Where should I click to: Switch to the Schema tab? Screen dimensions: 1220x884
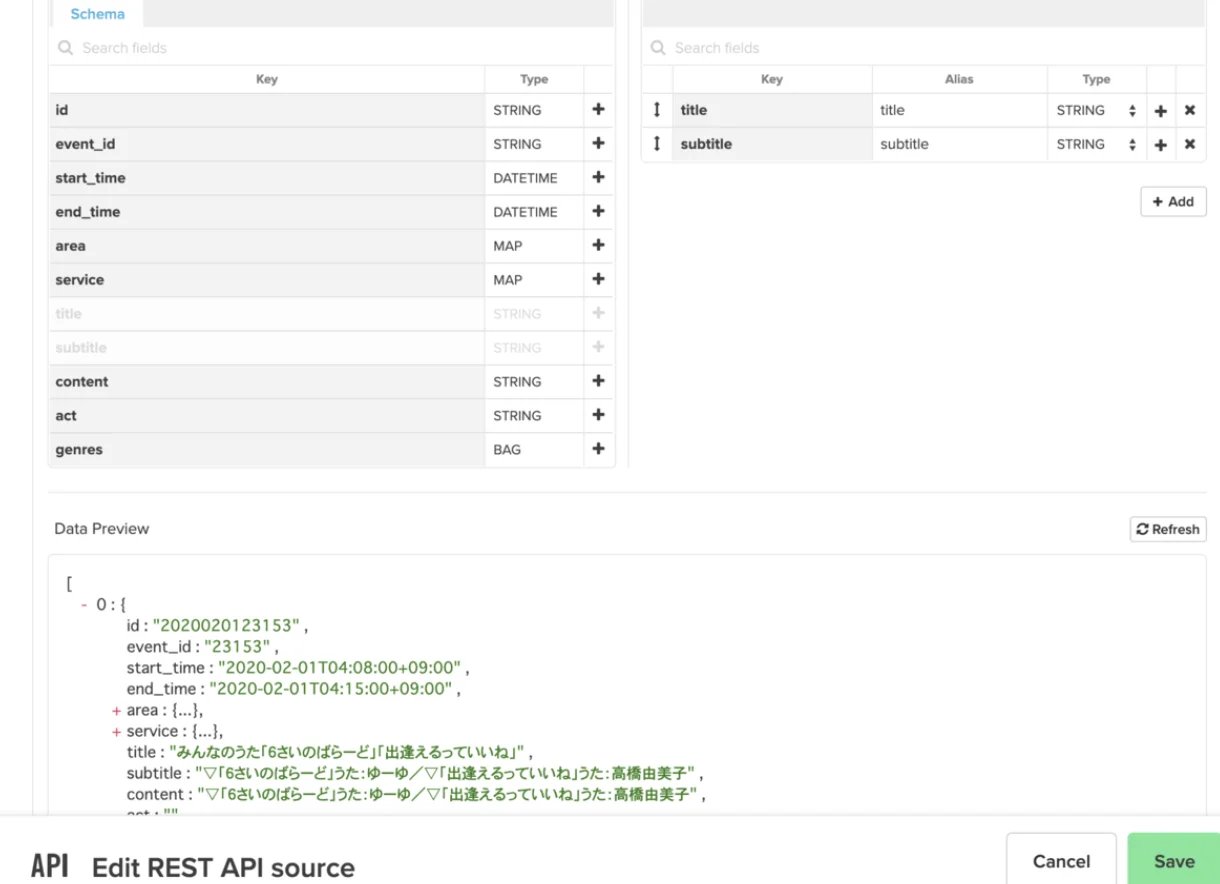click(x=97, y=14)
